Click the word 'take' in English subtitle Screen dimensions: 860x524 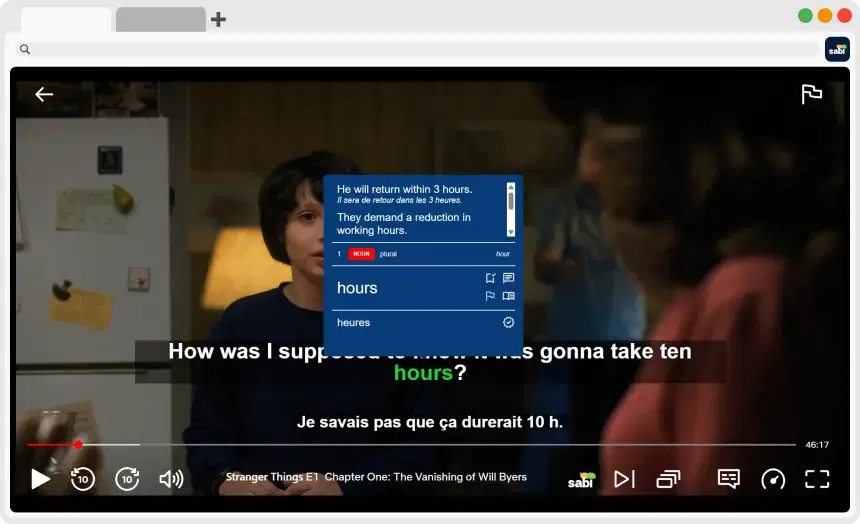click(x=632, y=351)
